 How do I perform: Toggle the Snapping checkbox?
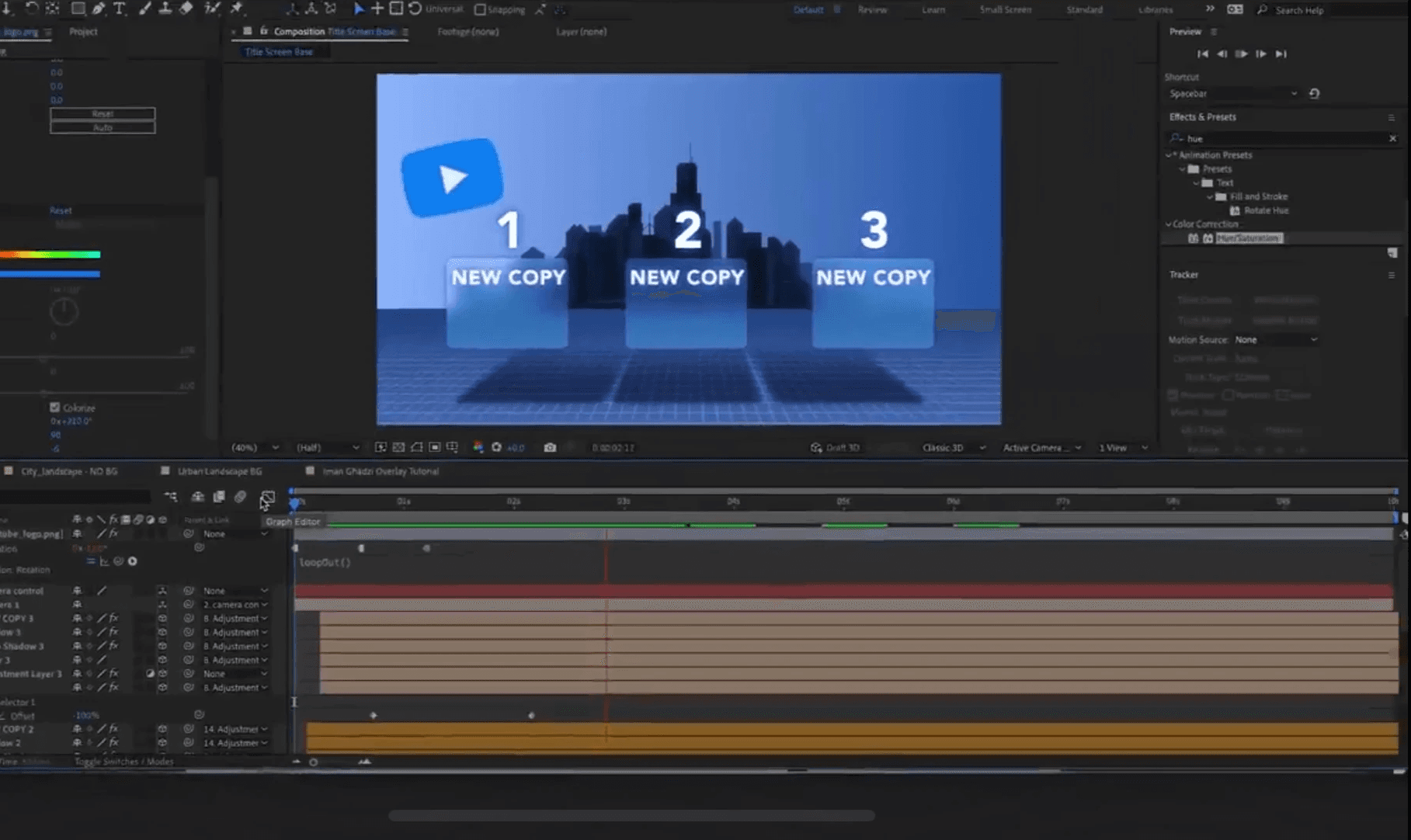(x=480, y=10)
